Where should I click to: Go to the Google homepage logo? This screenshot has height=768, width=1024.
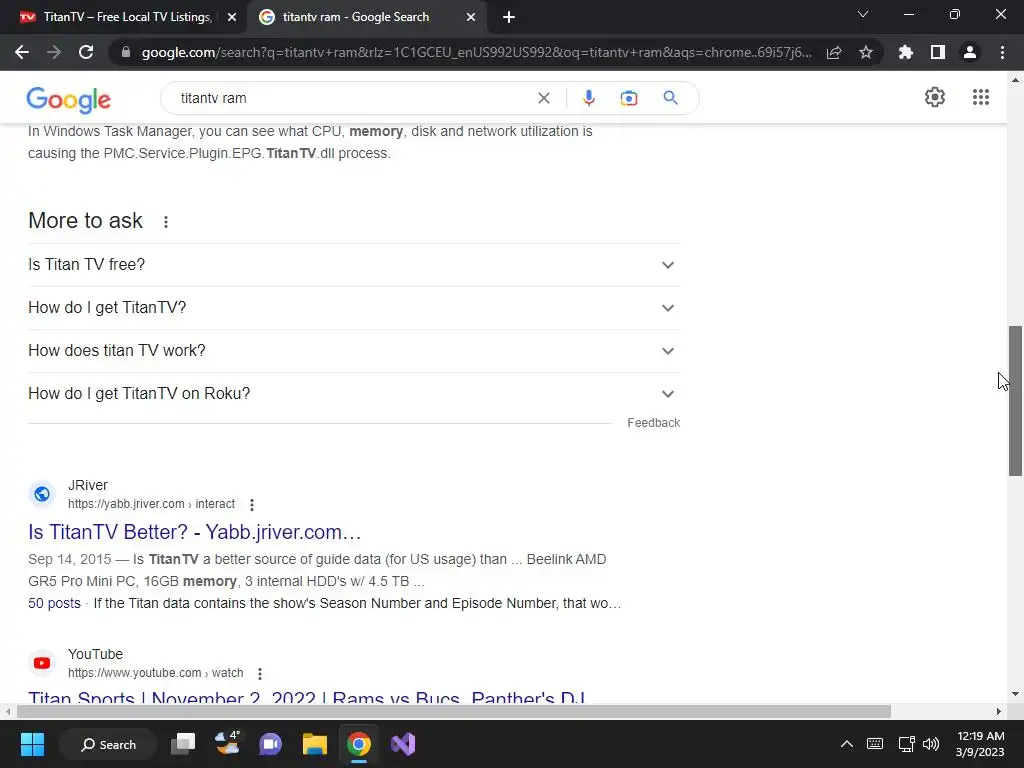69,100
